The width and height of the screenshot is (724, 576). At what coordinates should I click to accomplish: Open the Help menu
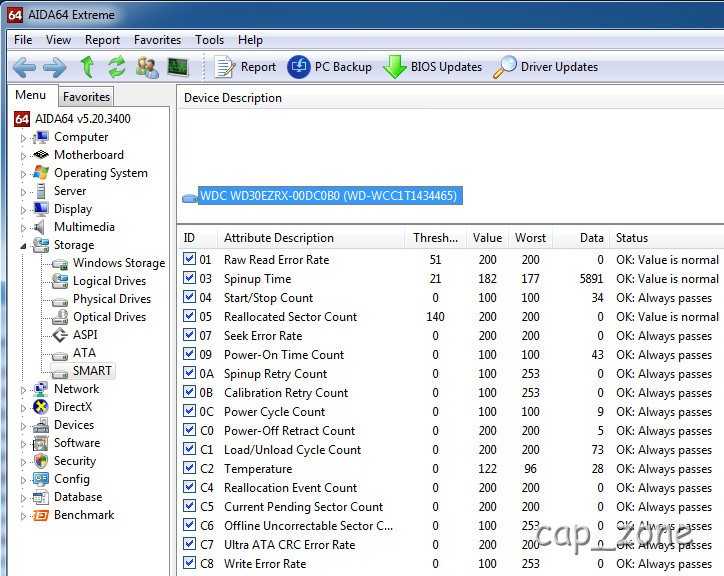click(x=250, y=40)
